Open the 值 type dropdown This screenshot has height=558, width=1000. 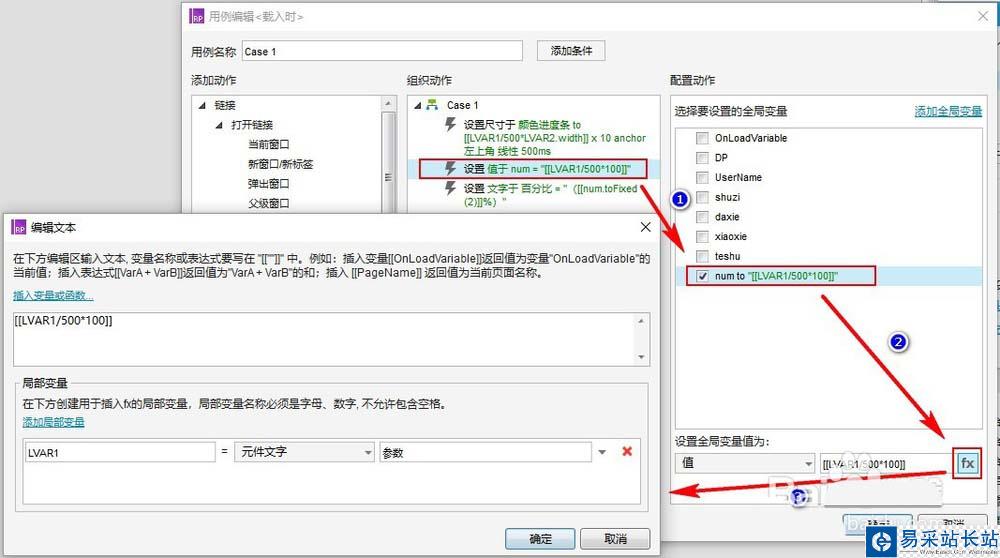[x=808, y=463]
